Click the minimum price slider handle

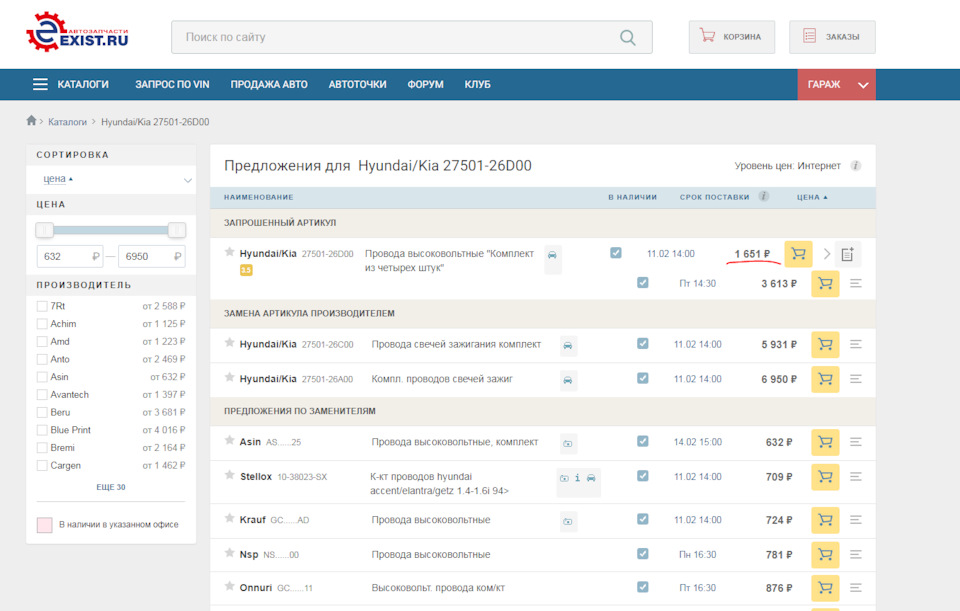pyautogui.click(x=45, y=230)
